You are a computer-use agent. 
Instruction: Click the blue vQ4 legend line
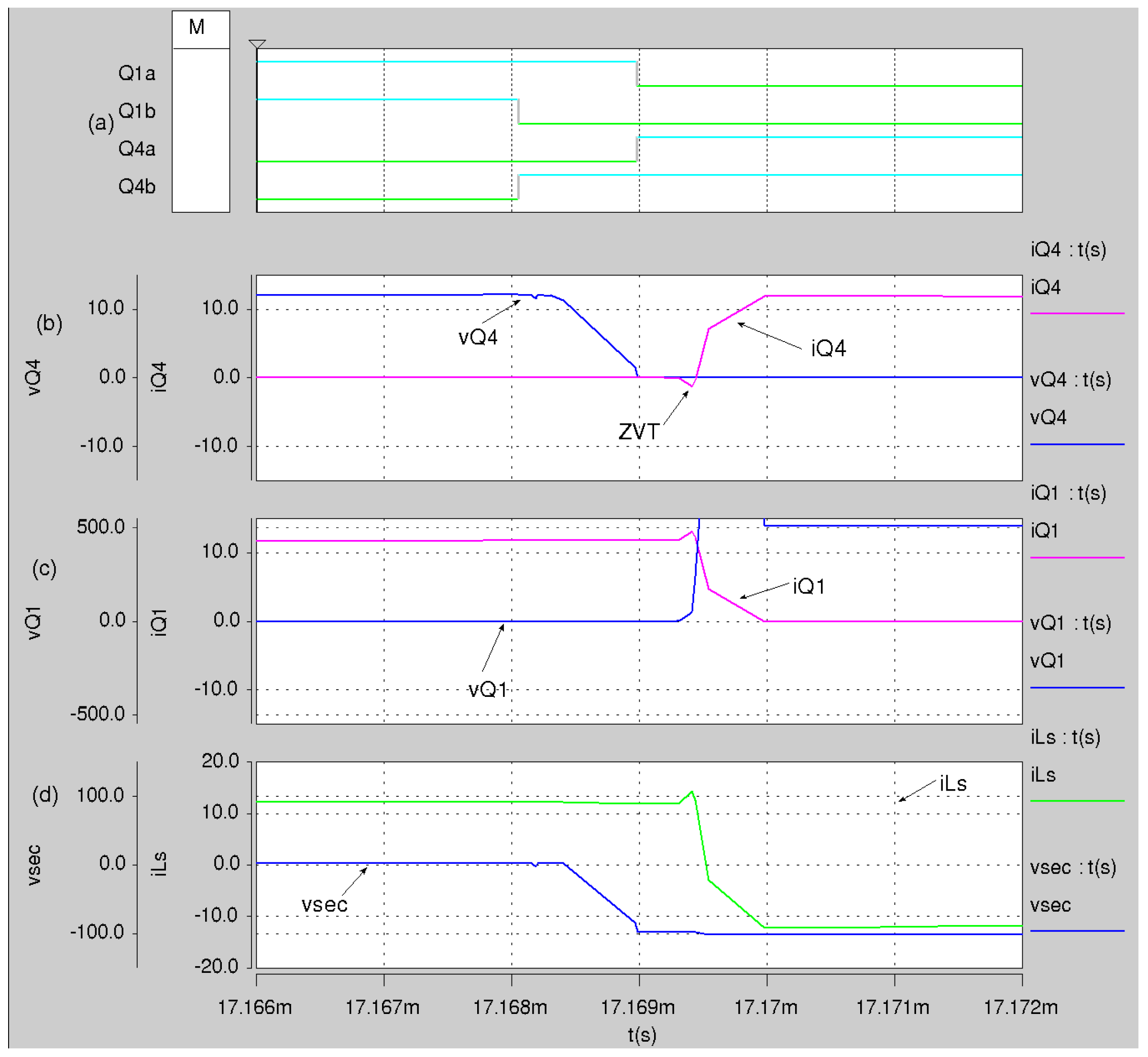(1077, 444)
